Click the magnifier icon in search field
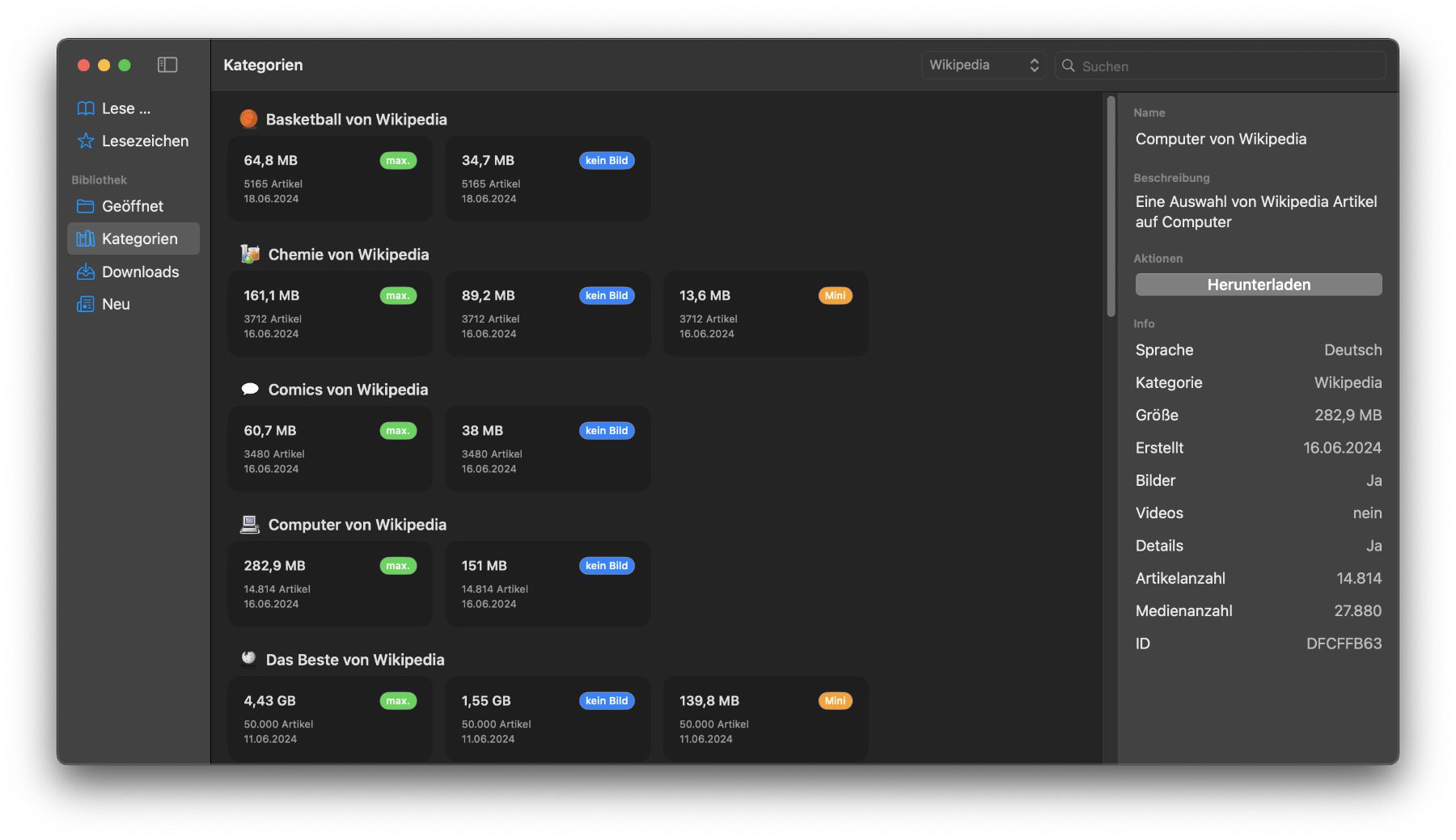 (x=1069, y=65)
